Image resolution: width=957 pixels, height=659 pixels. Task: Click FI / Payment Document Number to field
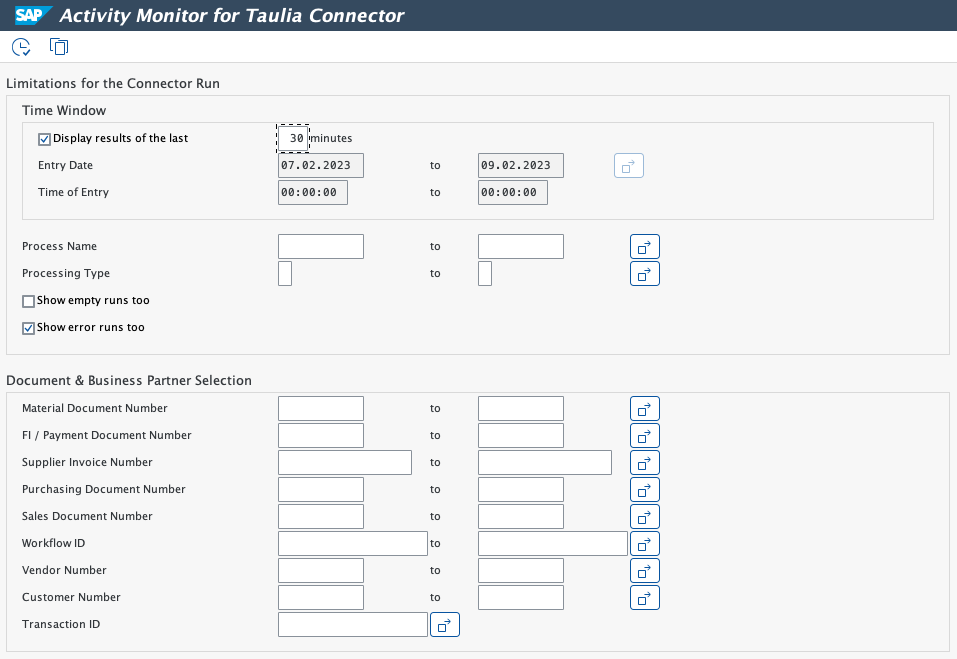coord(521,435)
